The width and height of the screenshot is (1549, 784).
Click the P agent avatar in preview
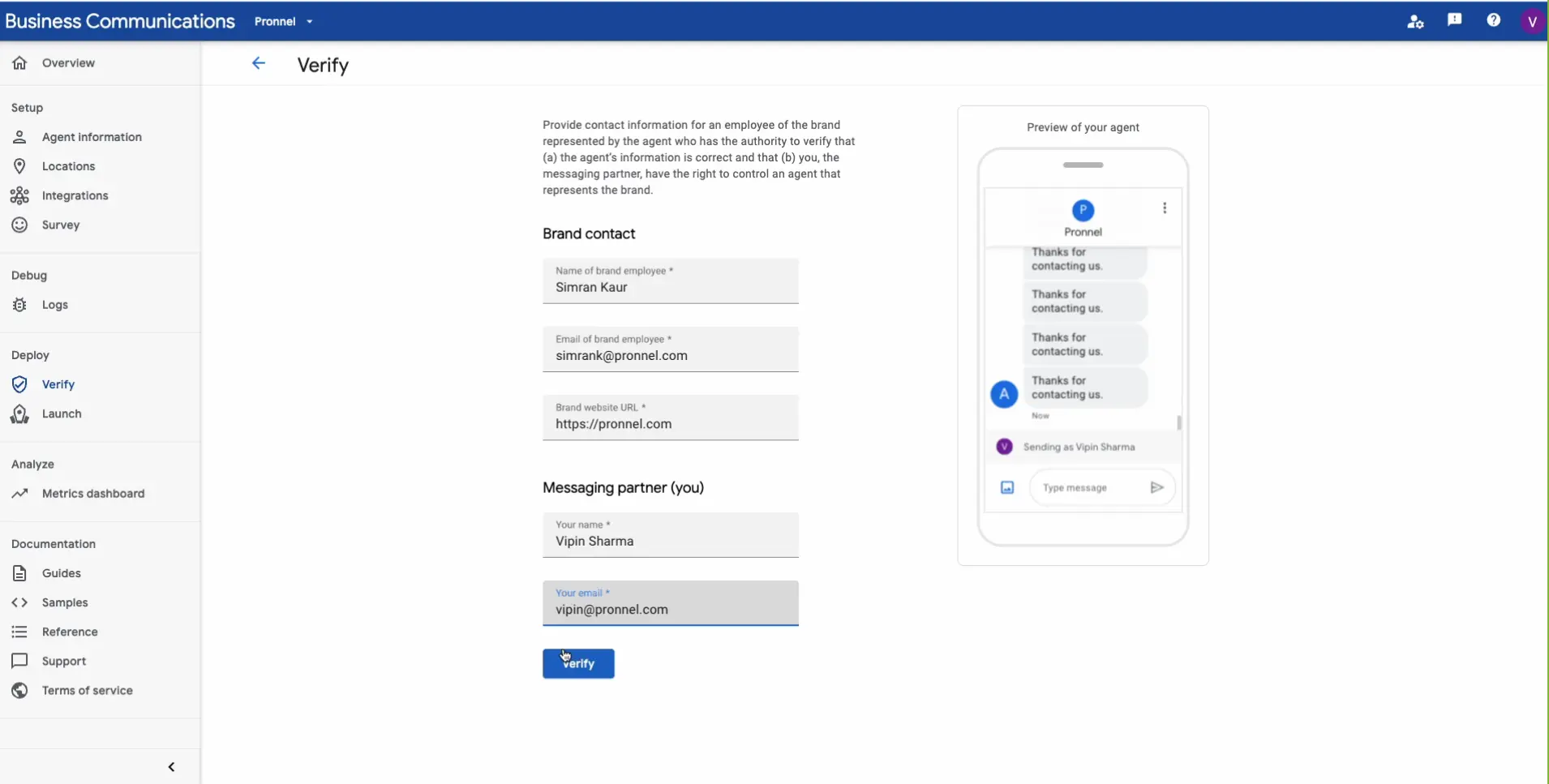1083,210
